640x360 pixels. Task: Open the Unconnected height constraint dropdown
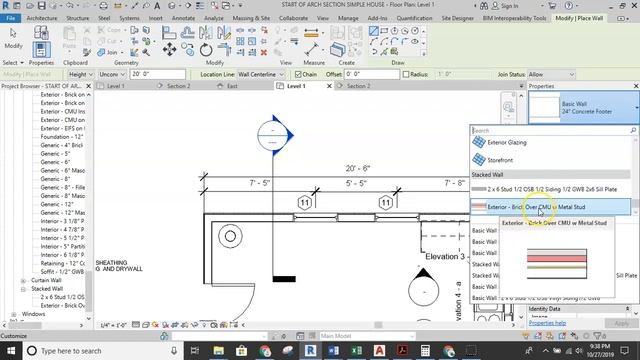(112, 74)
